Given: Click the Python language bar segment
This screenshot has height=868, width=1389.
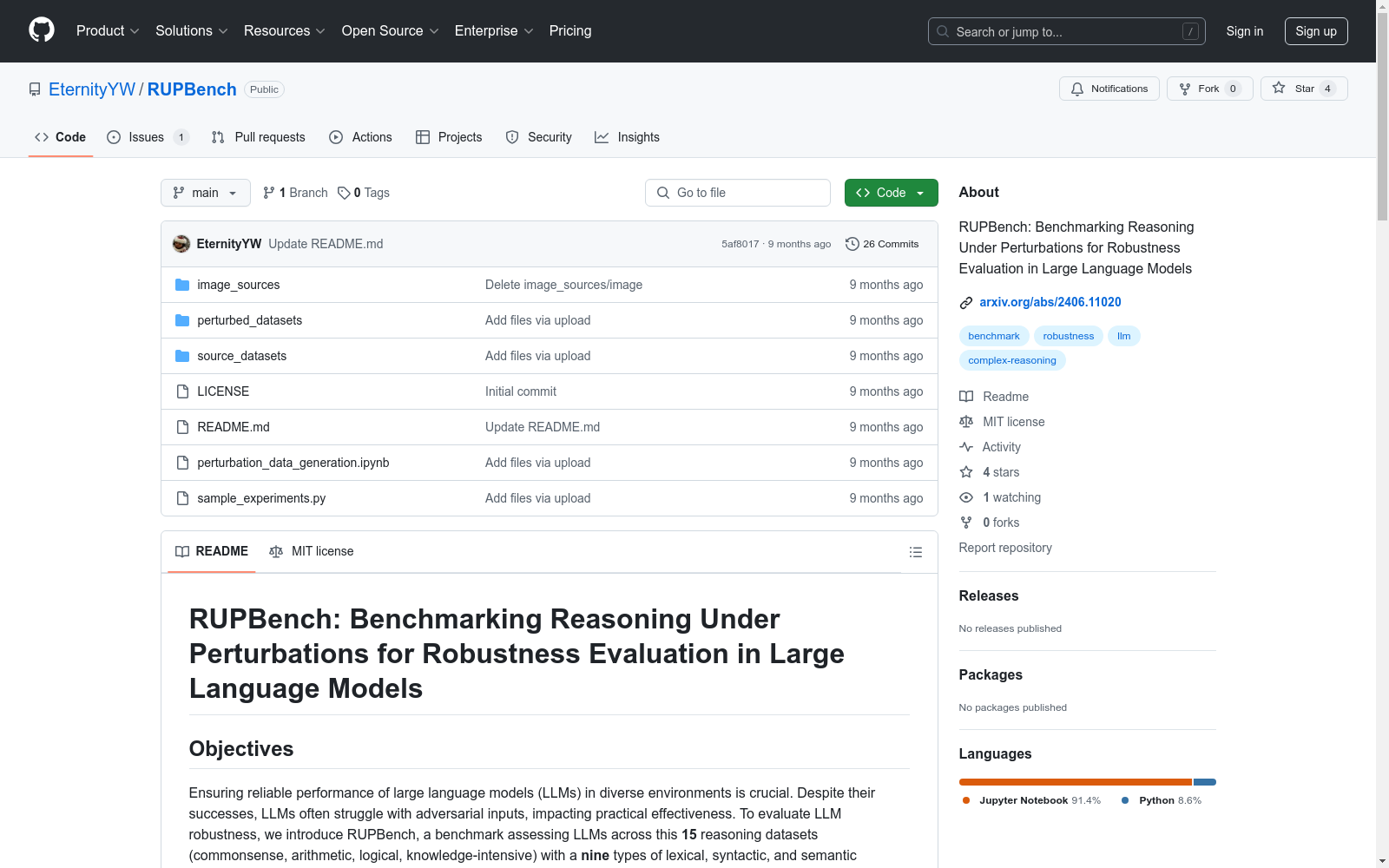Looking at the screenshot, I should pos(1205,782).
